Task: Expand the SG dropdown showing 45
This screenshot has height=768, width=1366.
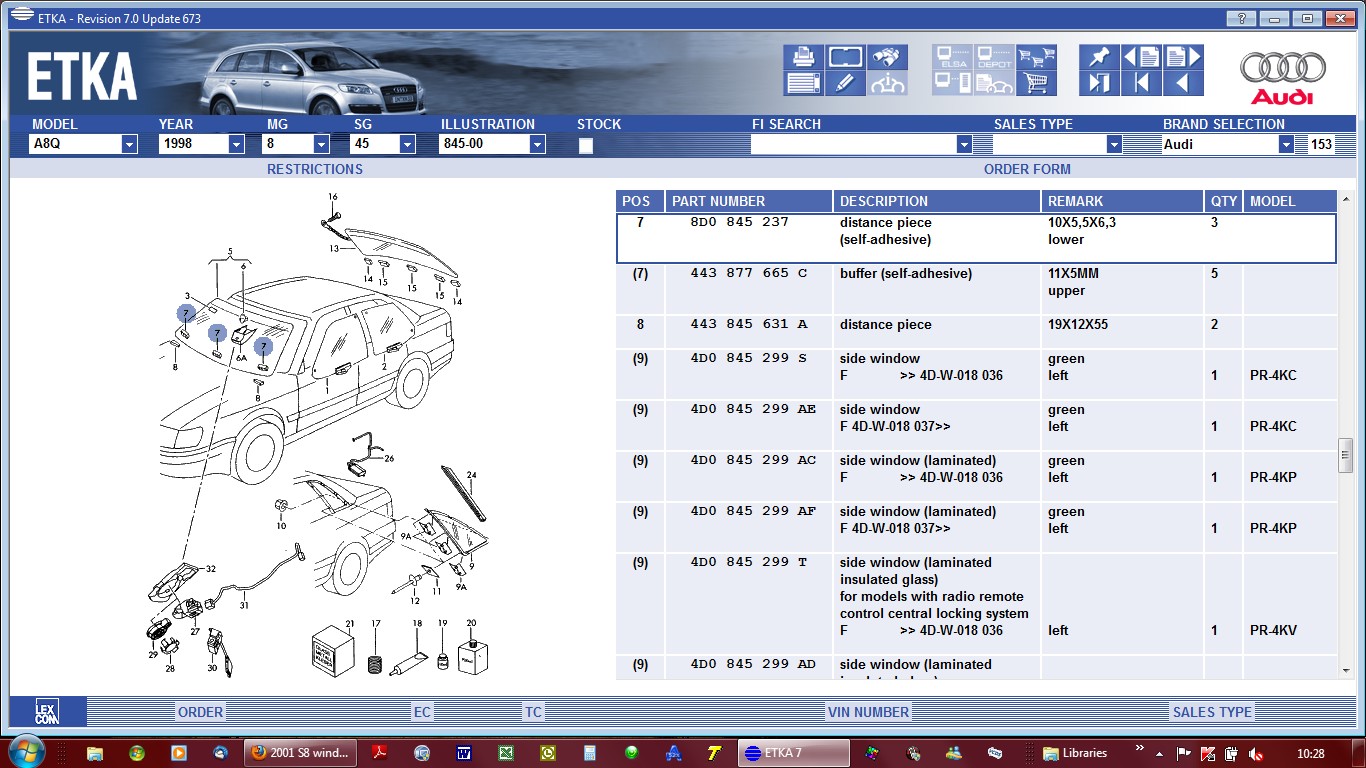Action: pos(408,144)
